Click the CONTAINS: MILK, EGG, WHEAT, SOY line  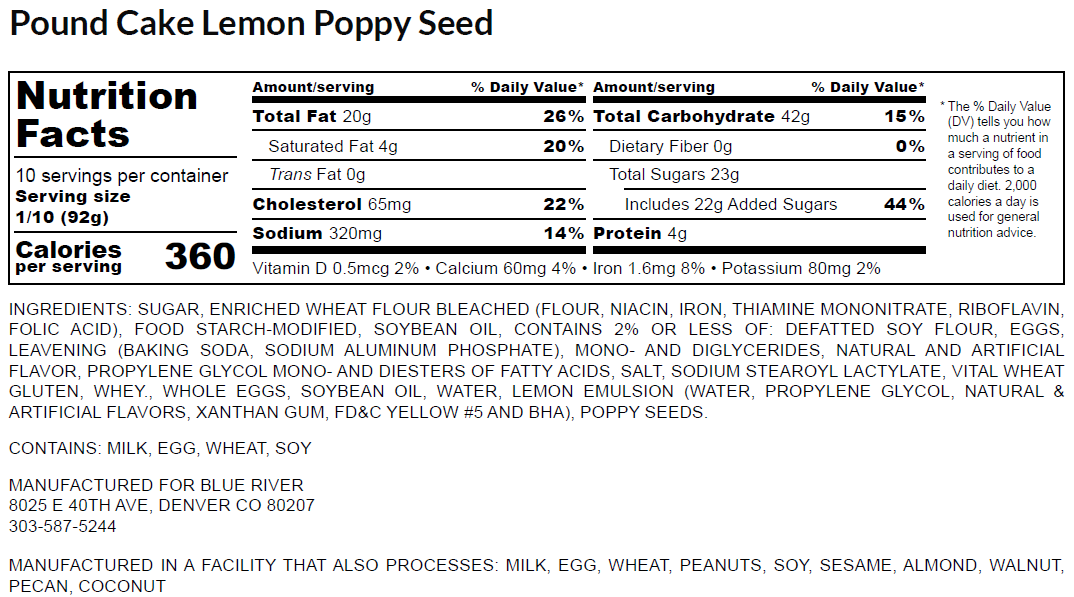click(x=160, y=449)
